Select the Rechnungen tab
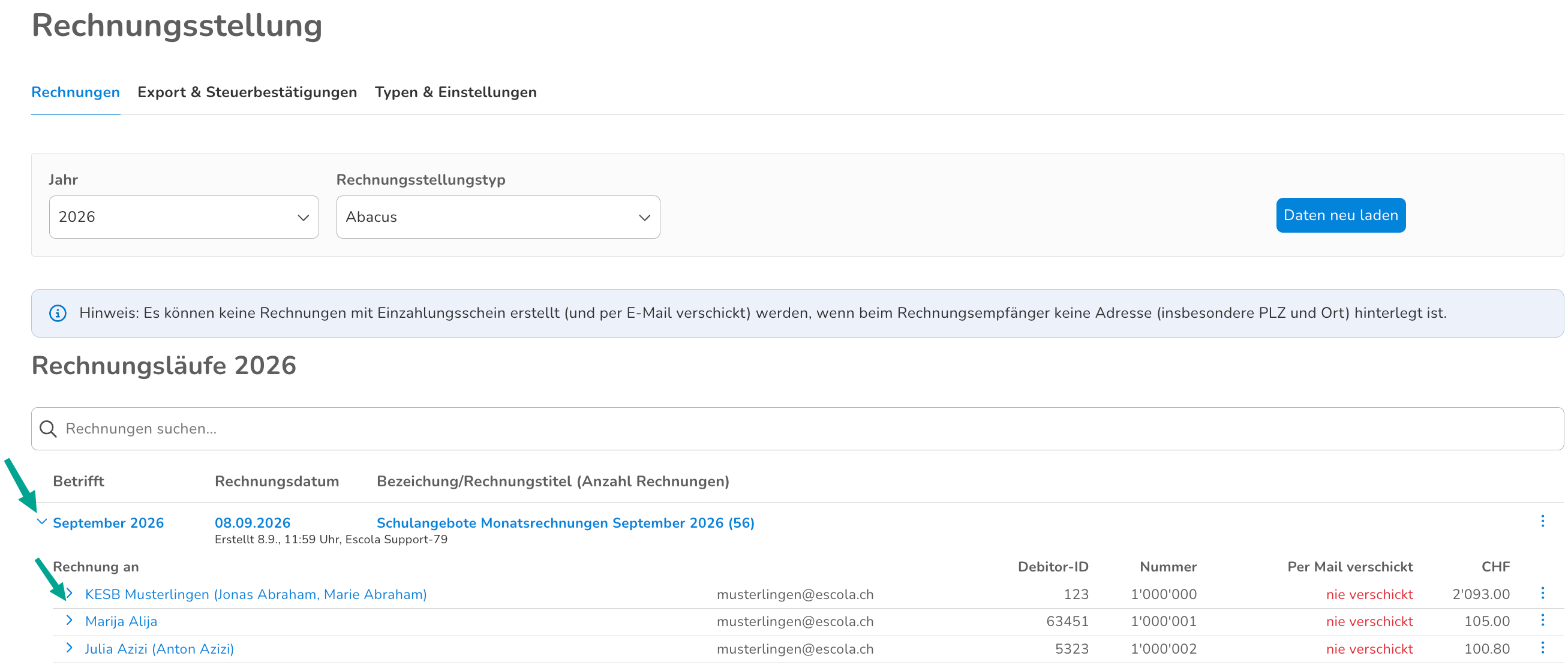Viewport: 1568px width, 668px height. click(x=76, y=92)
